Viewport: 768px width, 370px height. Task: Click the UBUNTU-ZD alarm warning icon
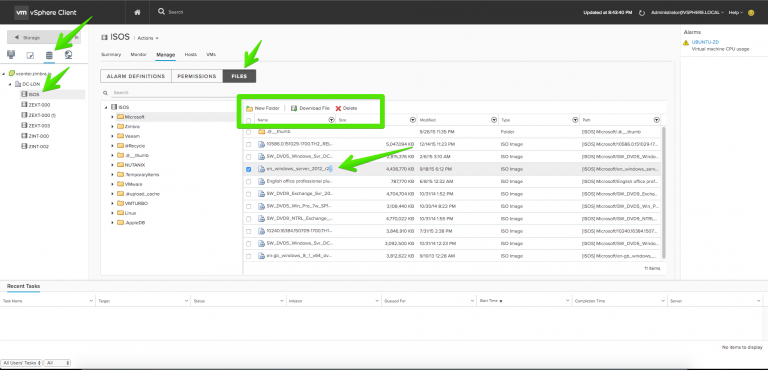(686, 43)
